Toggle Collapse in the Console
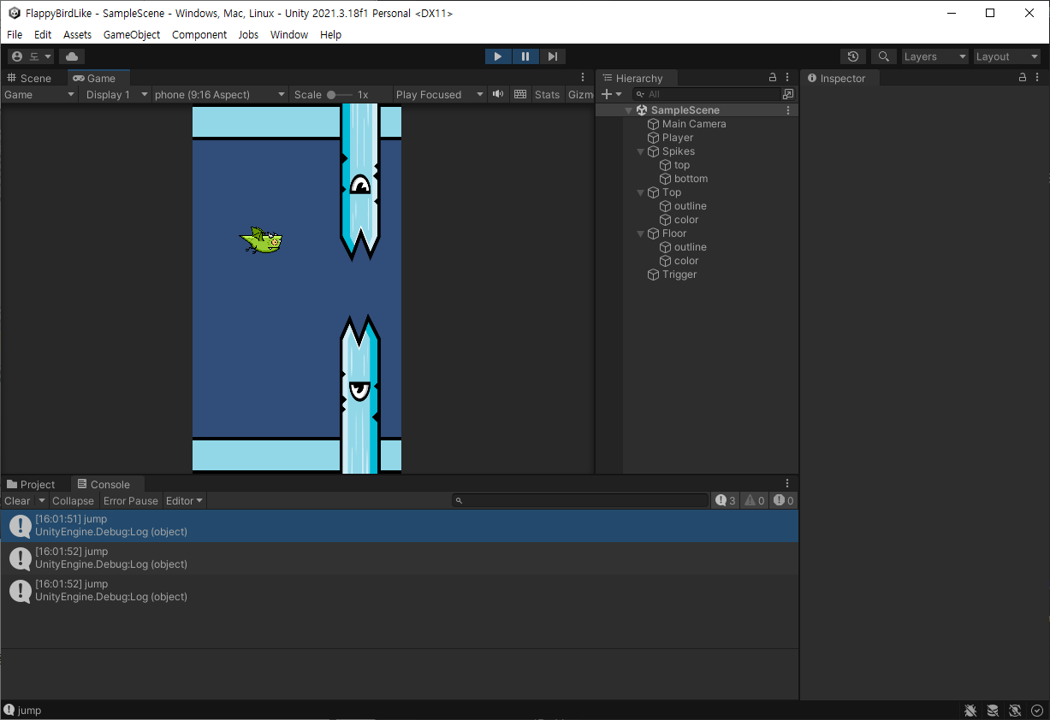The height and width of the screenshot is (720, 1050). [73, 500]
